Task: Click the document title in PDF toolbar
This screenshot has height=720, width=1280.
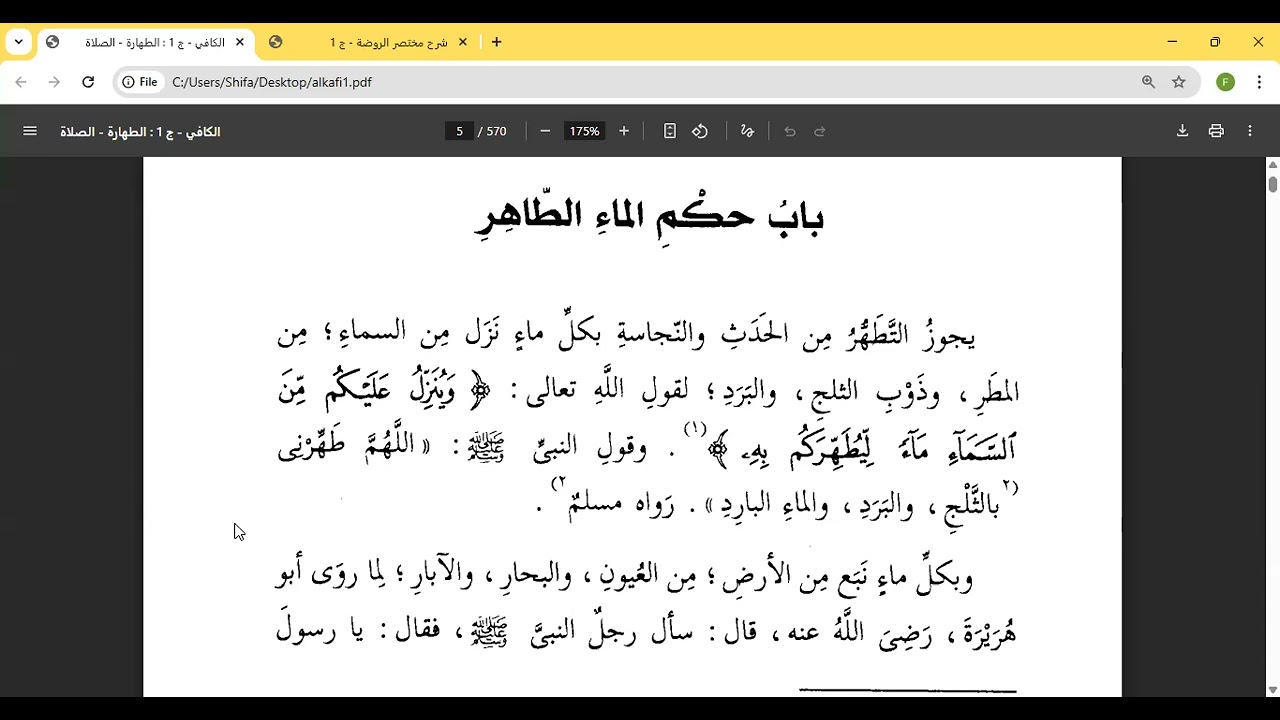Action: pyautogui.click(x=140, y=132)
